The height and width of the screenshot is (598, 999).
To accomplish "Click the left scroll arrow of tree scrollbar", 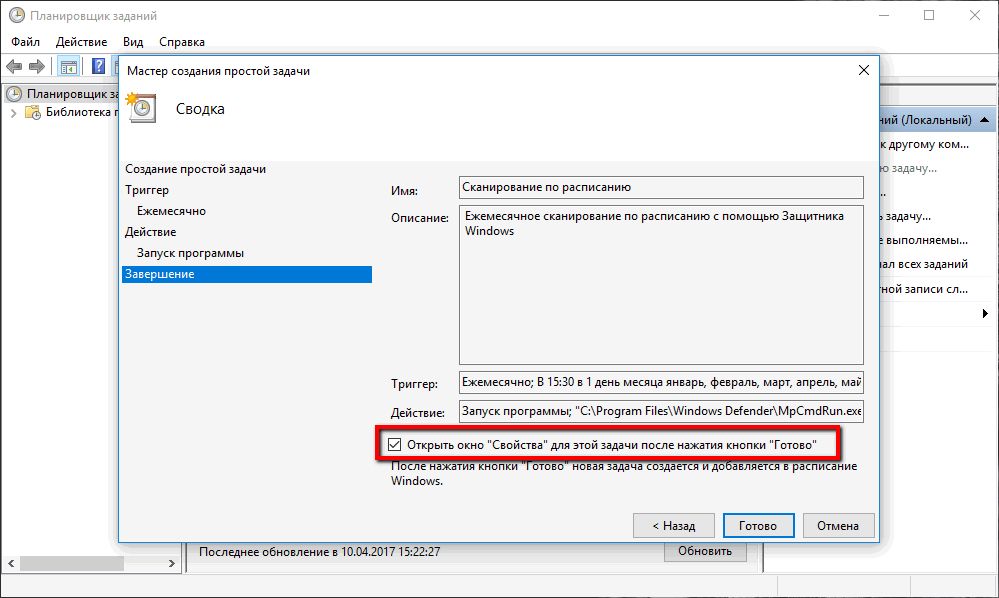I will click(11, 564).
